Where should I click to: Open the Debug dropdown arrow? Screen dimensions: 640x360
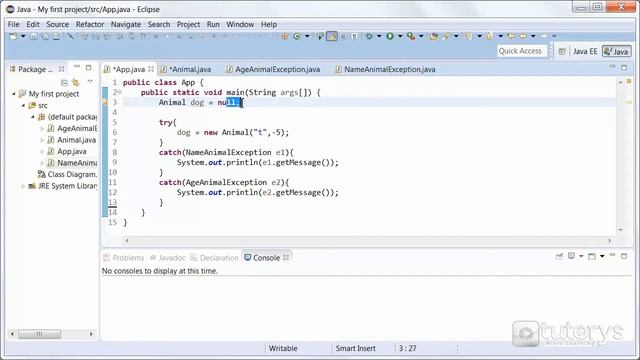point(379,36)
